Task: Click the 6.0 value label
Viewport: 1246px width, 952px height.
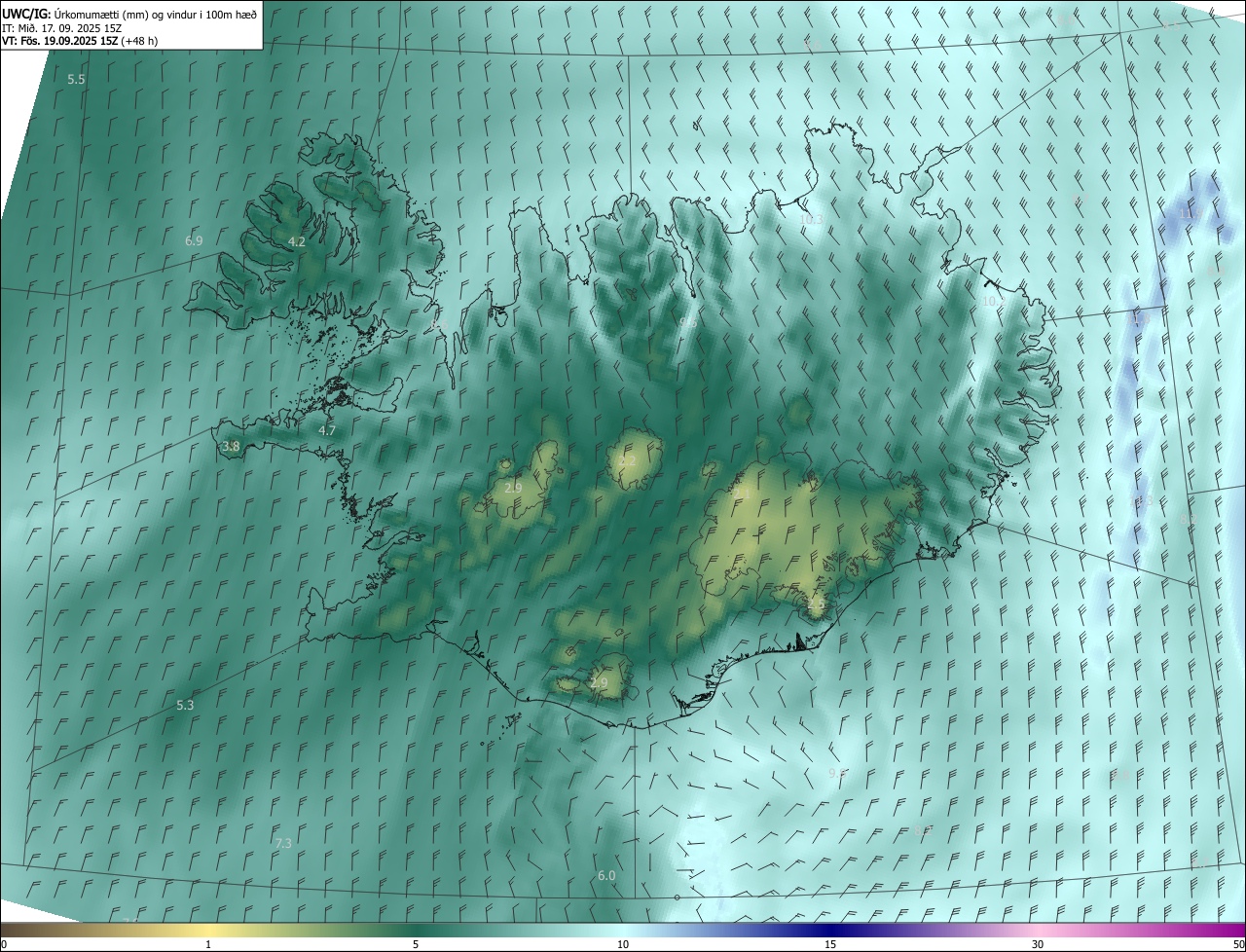Action: coord(606,876)
